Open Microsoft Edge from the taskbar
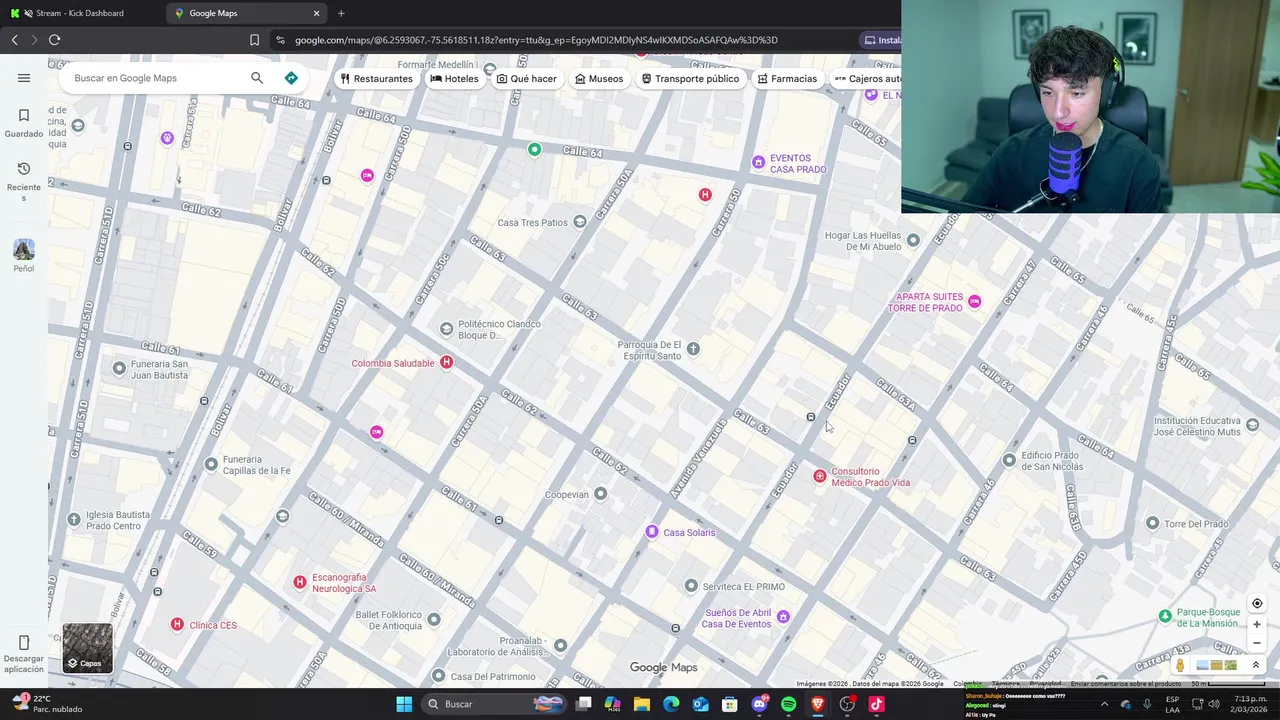 tap(671, 704)
